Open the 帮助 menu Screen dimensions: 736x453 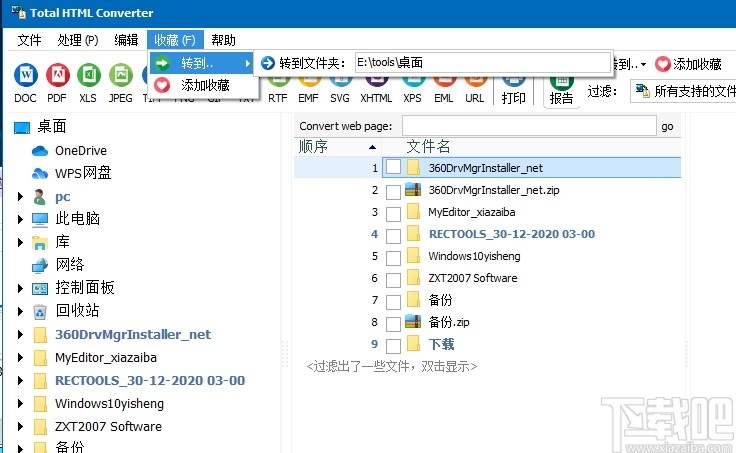pyautogui.click(x=223, y=40)
